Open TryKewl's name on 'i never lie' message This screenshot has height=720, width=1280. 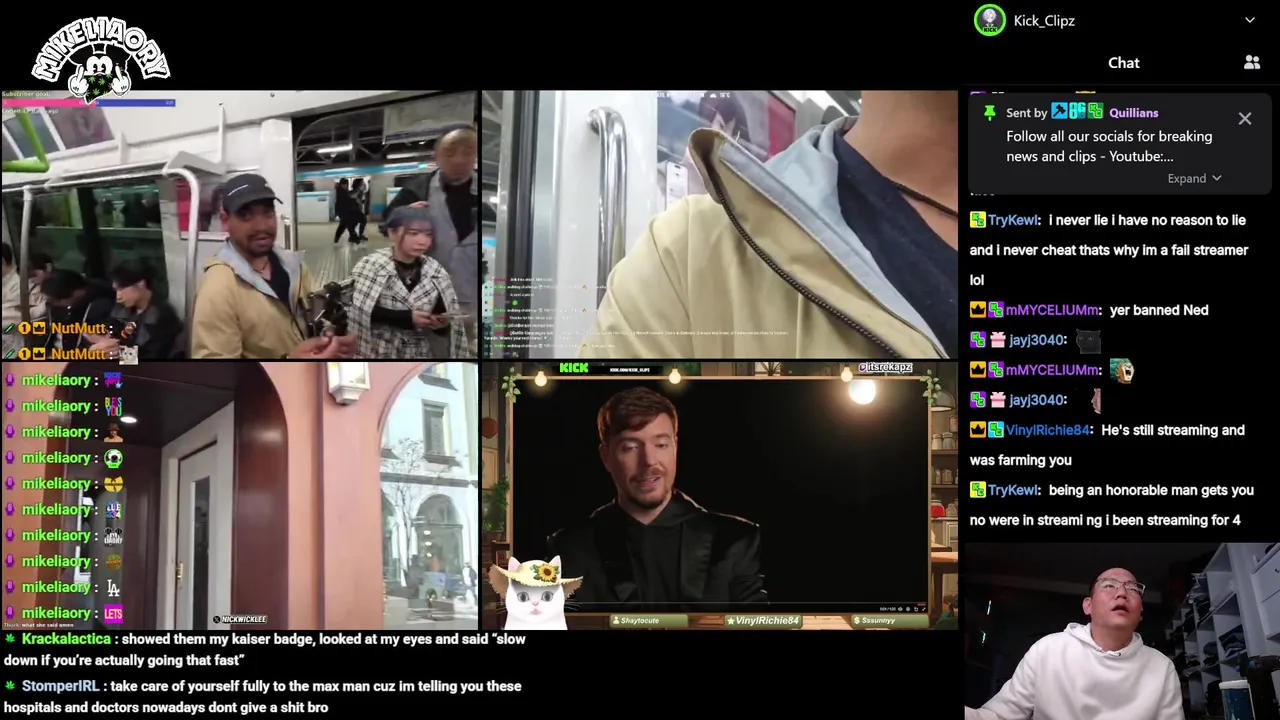tap(1013, 220)
